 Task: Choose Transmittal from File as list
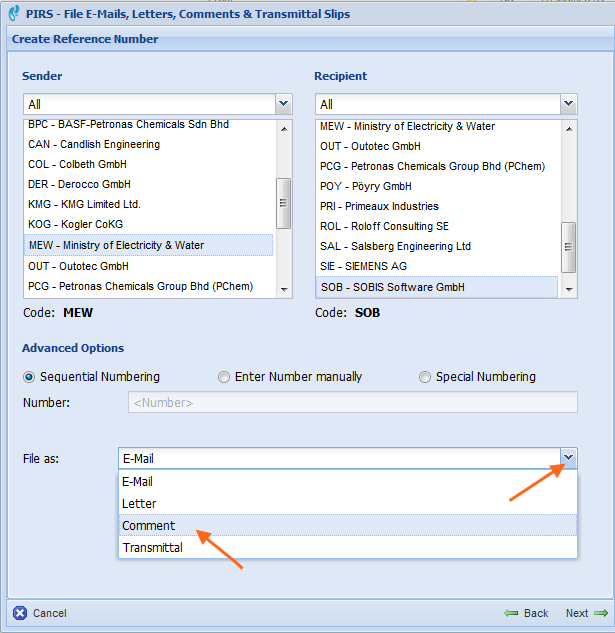pos(348,547)
